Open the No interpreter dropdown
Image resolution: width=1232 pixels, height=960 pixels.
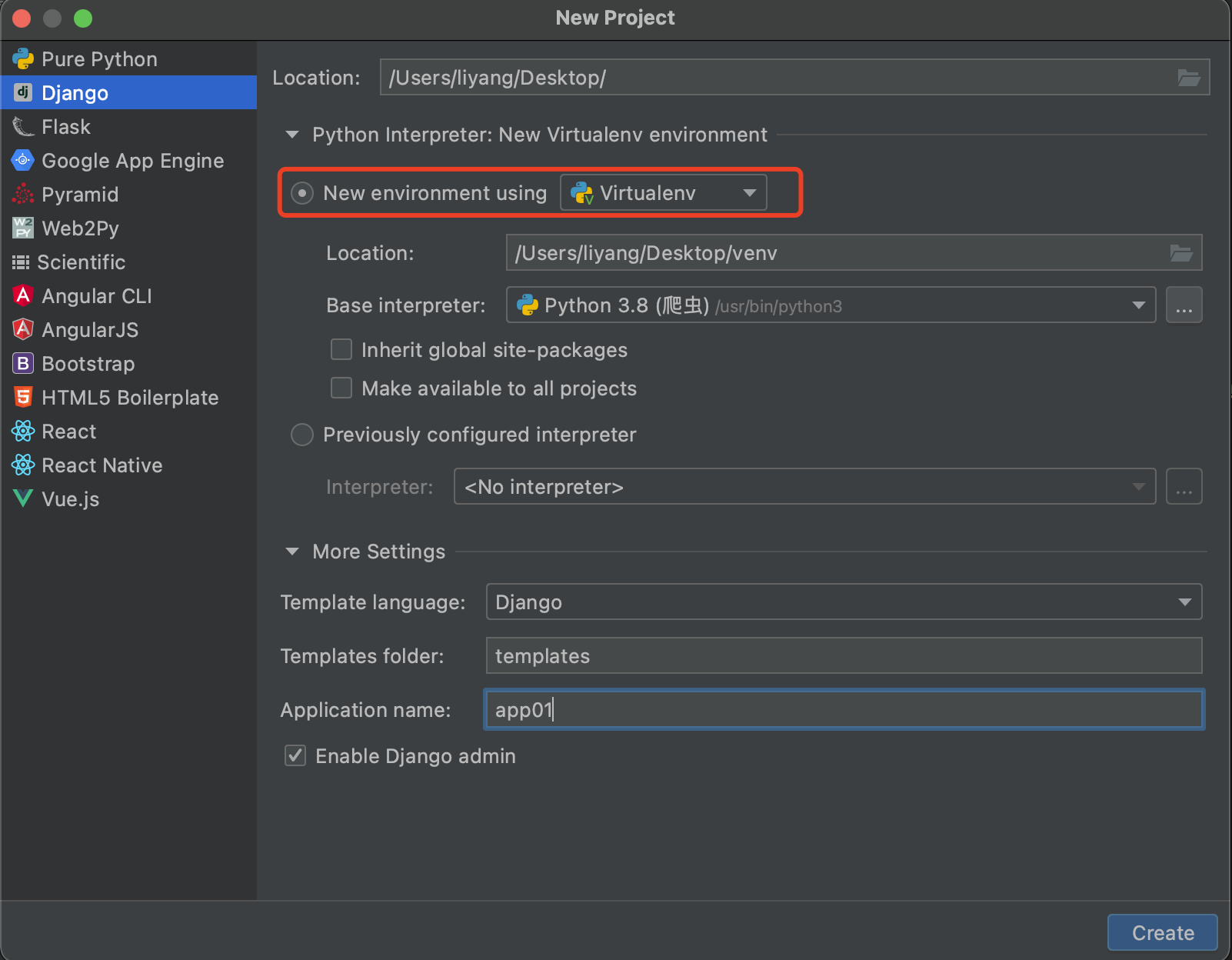point(805,486)
